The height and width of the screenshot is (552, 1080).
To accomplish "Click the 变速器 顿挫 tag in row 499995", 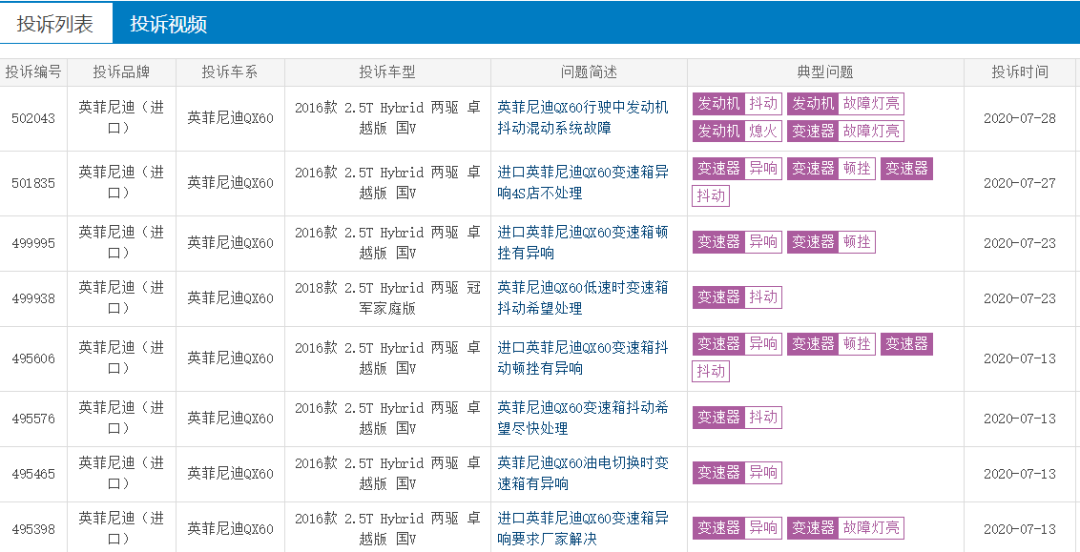I will pos(831,242).
